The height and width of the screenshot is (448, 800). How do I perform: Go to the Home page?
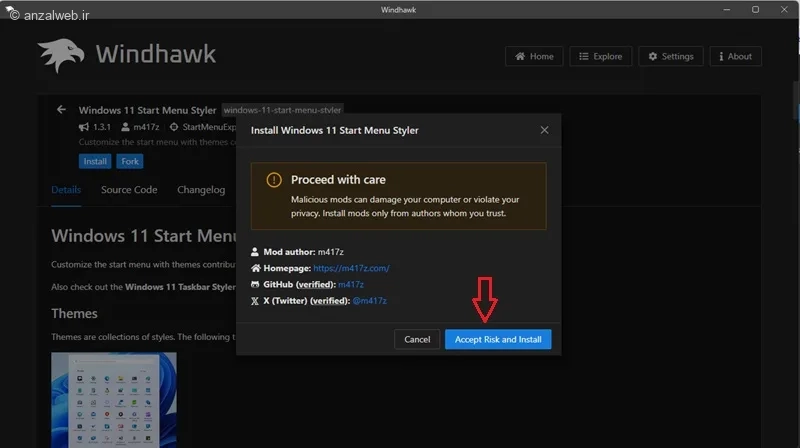(533, 57)
